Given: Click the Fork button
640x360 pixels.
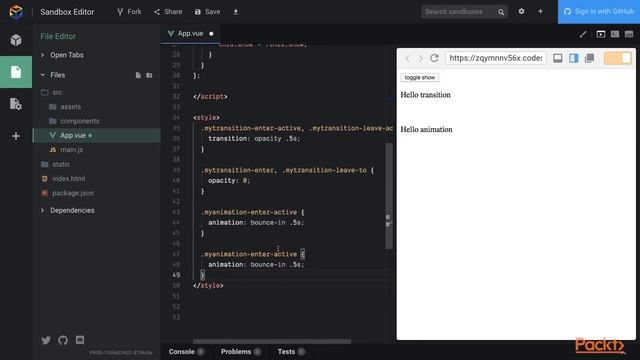Looking at the screenshot, I should [x=129, y=12].
